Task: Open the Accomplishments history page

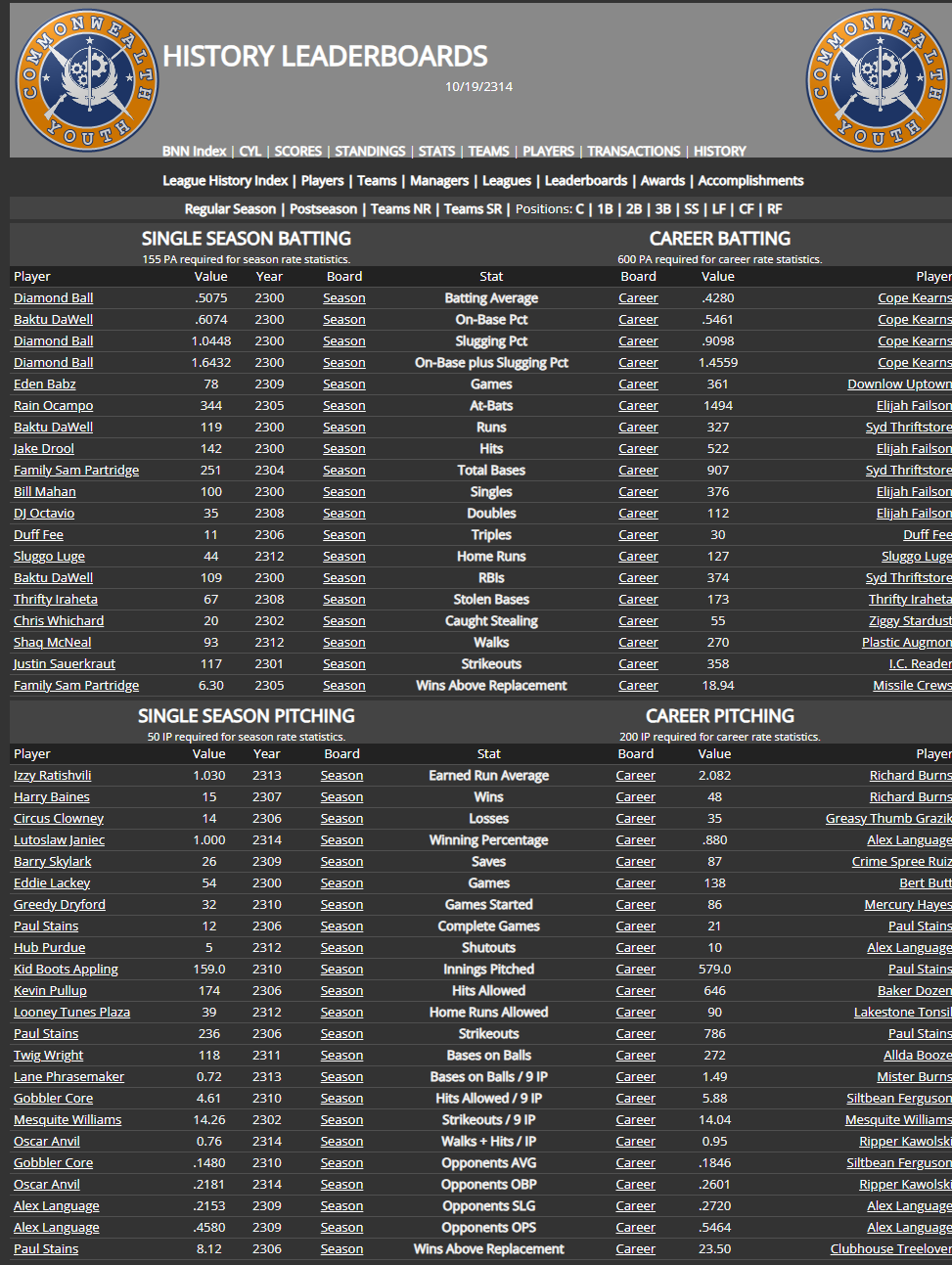Action: point(750,180)
